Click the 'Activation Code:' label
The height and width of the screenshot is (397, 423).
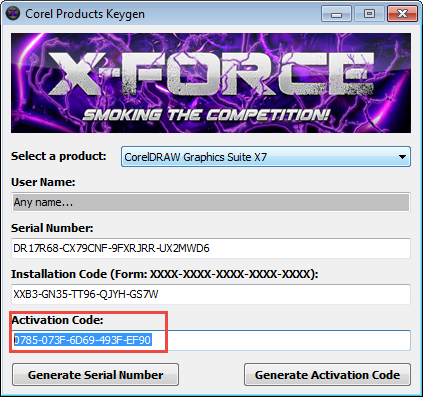[57, 320]
